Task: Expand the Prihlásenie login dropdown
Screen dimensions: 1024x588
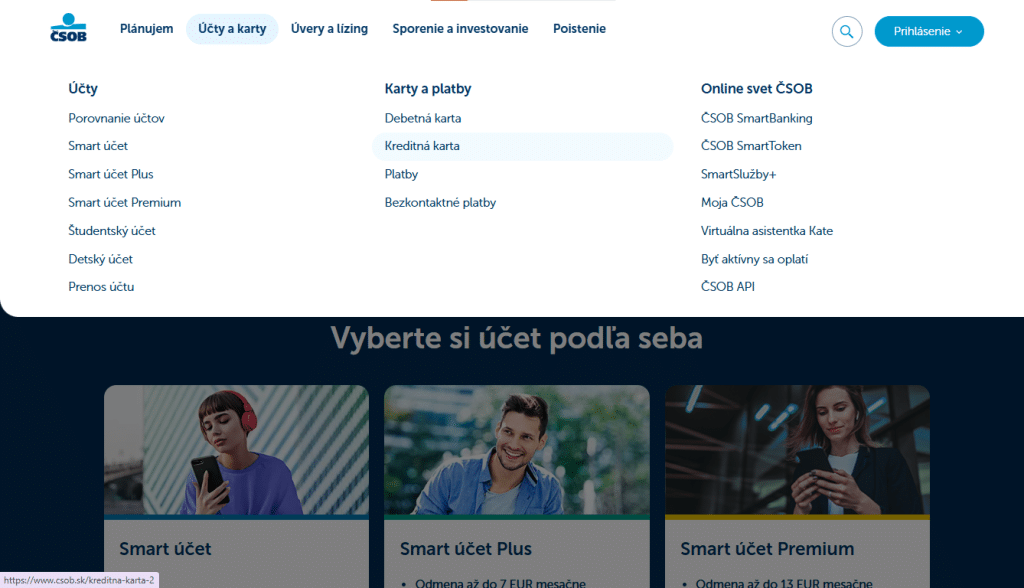Action: [x=928, y=31]
